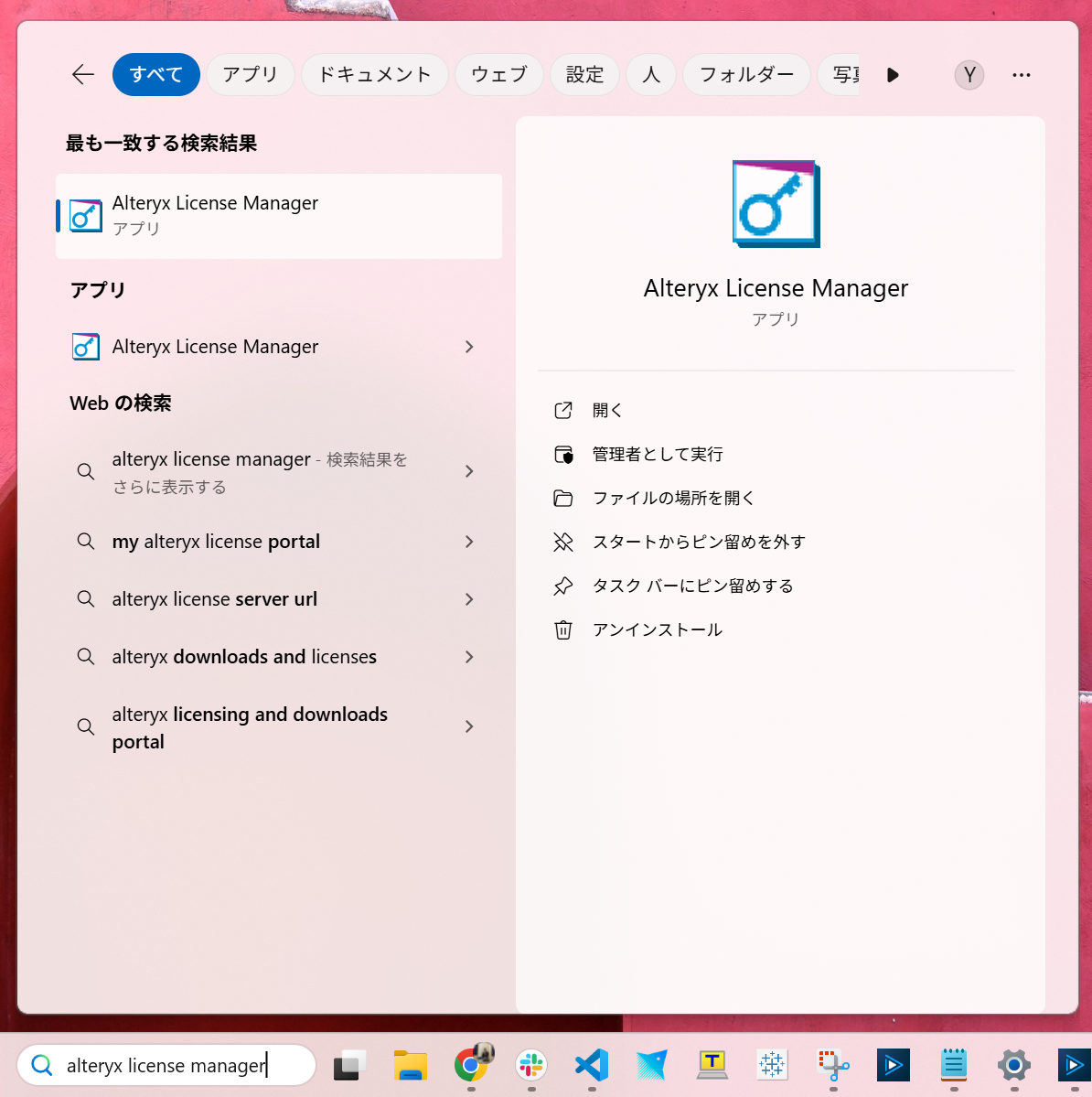Image resolution: width=1092 pixels, height=1097 pixels.
Task: Open Google Chrome from the taskbar
Action: (x=472, y=1064)
